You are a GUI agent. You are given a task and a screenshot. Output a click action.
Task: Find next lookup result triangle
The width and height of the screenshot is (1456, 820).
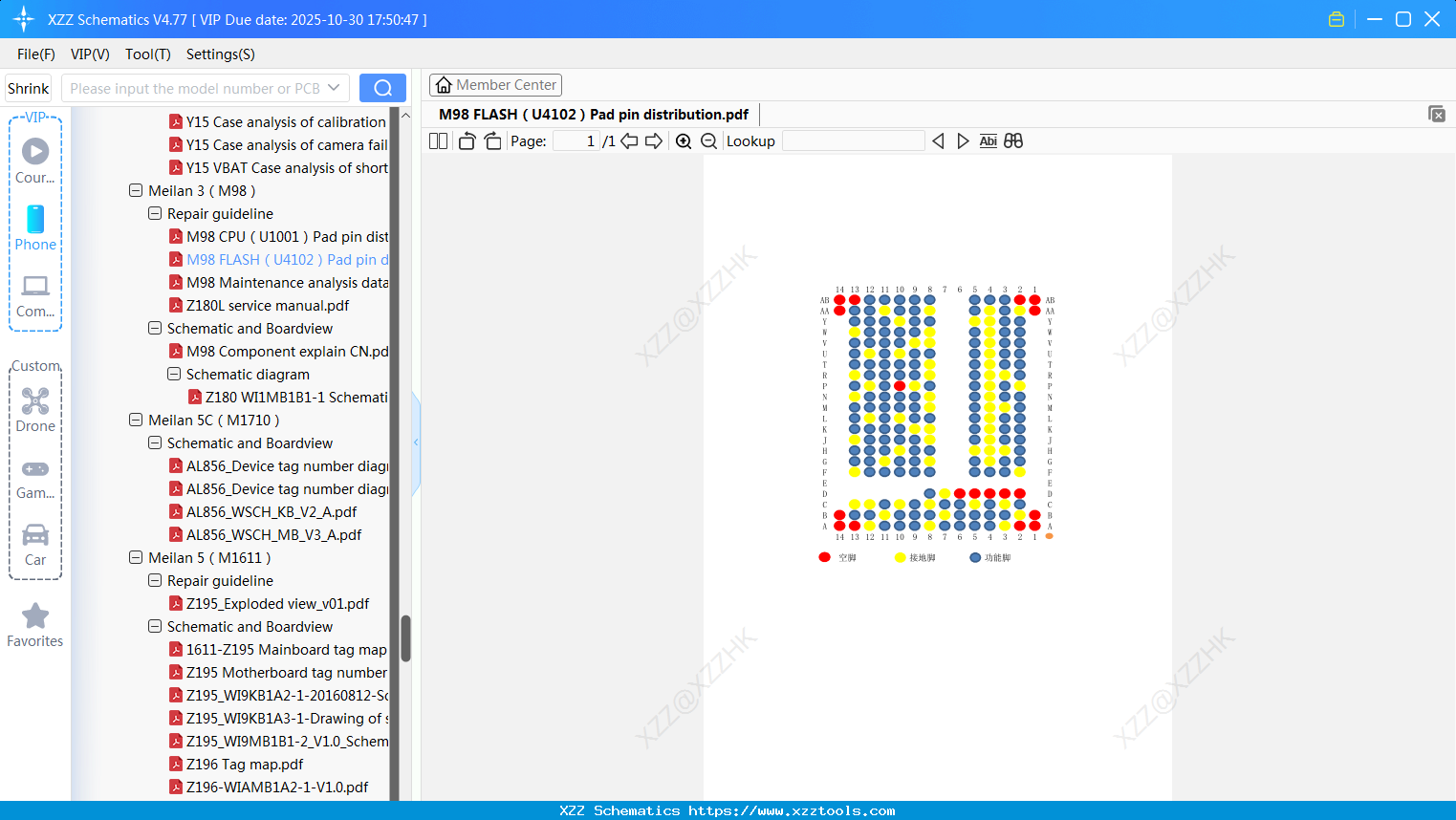963,141
